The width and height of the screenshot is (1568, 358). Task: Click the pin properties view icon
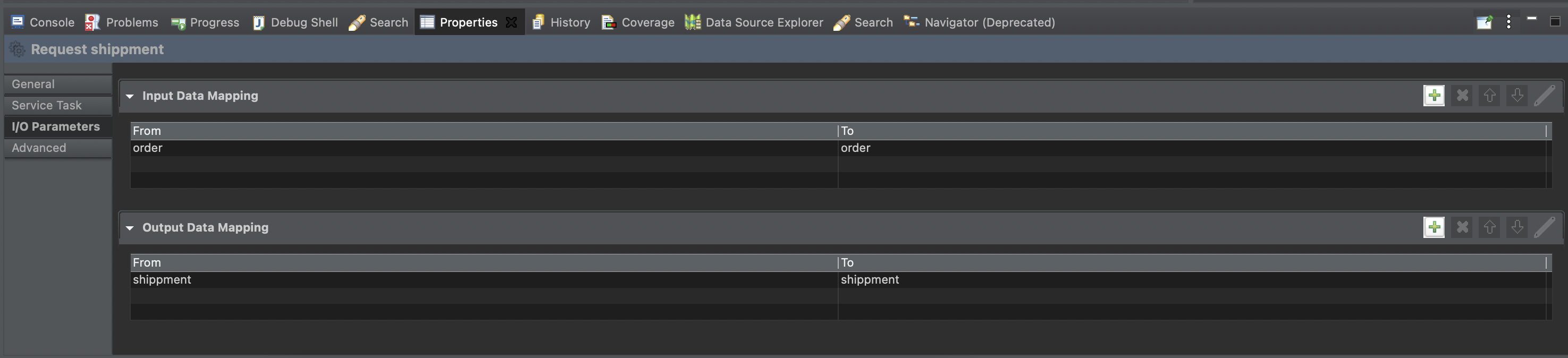pyautogui.click(x=1484, y=22)
